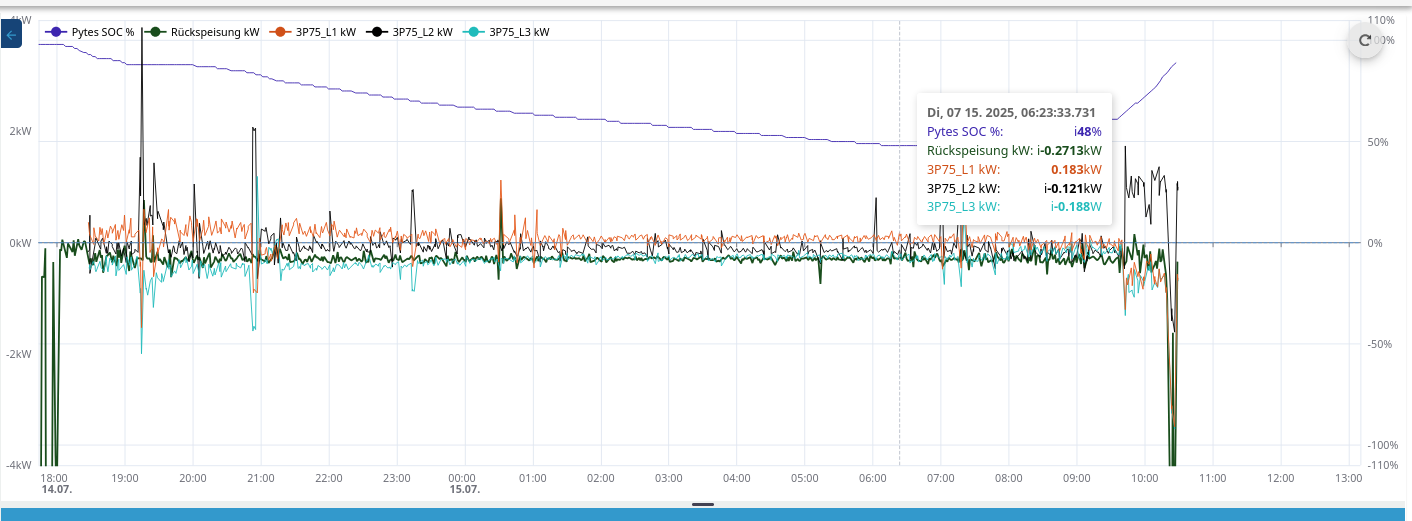Click the 0% label on right axis

(1375, 243)
